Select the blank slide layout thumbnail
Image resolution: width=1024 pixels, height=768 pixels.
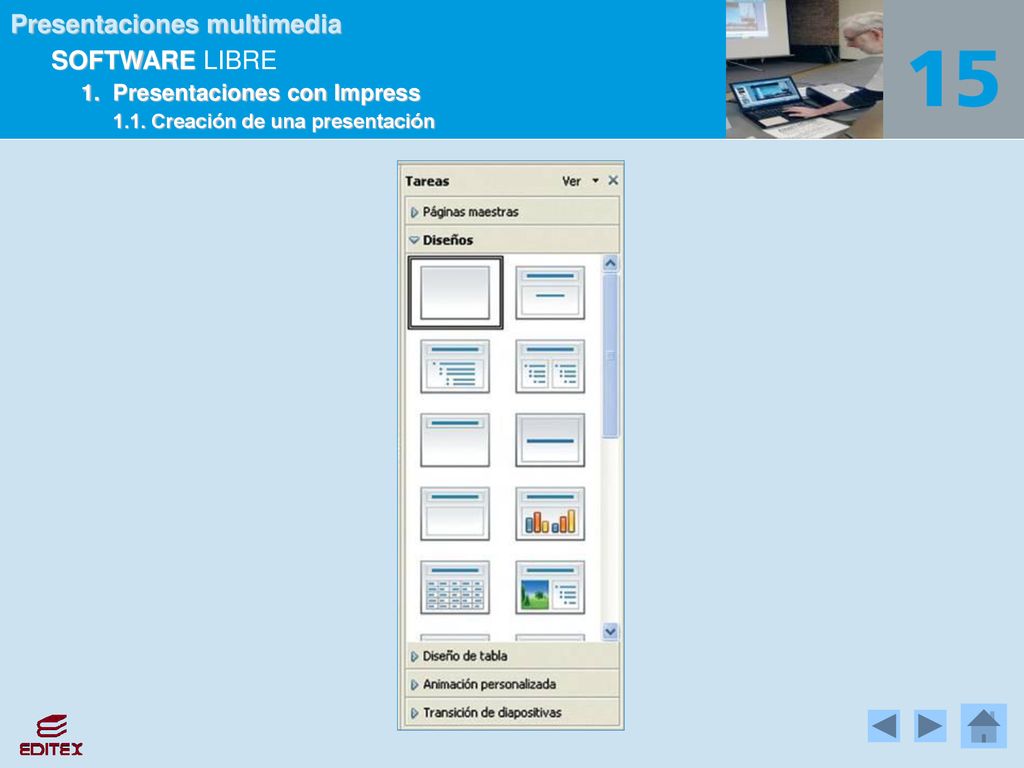(455, 293)
